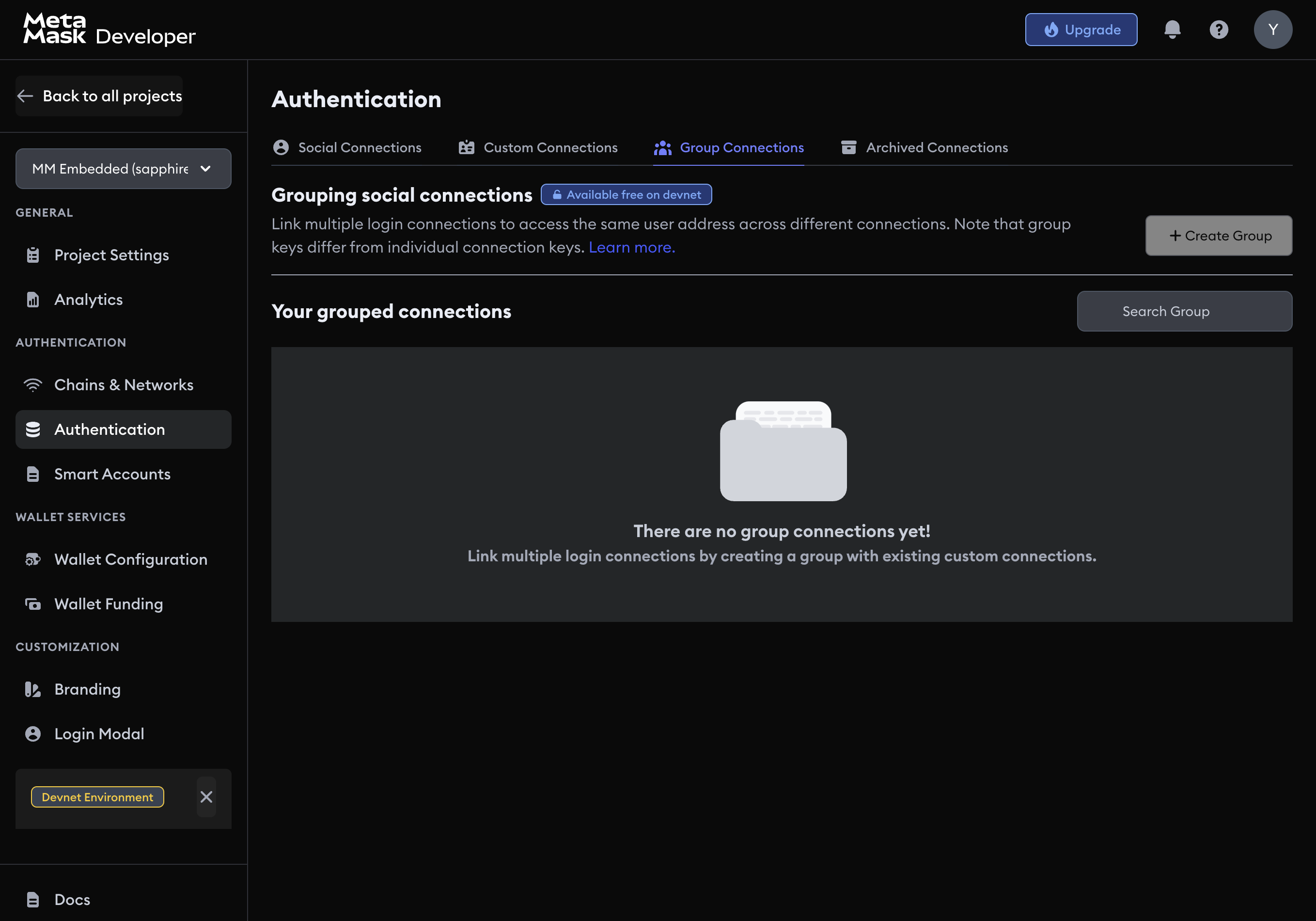Click the Project Settings clipboard icon

32,255
